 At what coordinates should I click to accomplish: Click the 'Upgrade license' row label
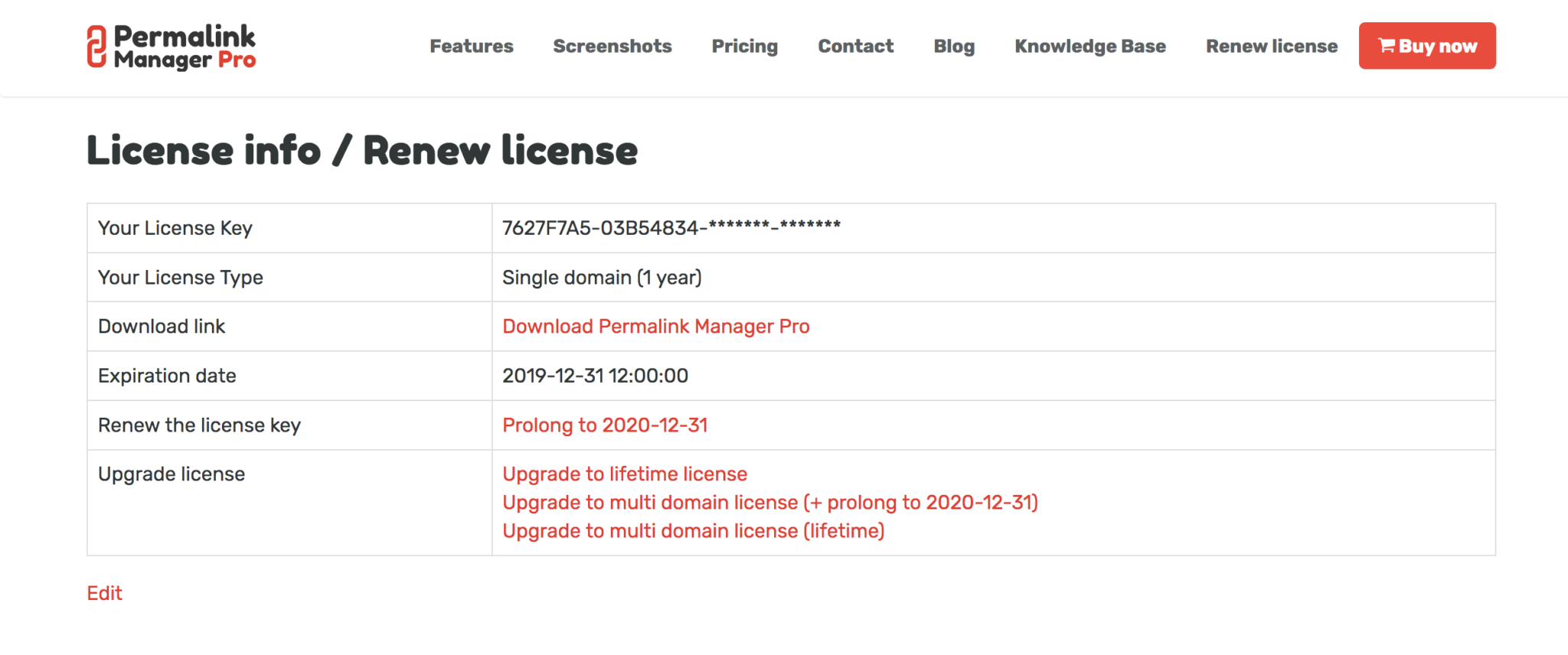(171, 474)
